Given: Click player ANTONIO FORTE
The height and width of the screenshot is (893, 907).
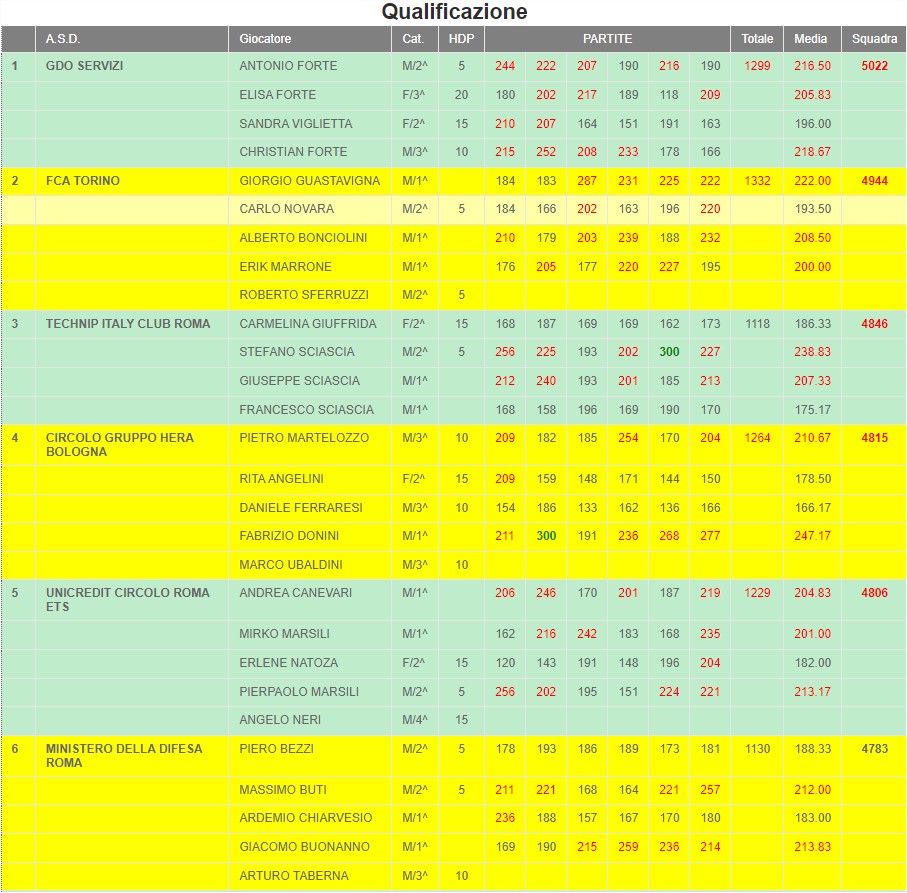Looking at the screenshot, I should click(288, 66).
